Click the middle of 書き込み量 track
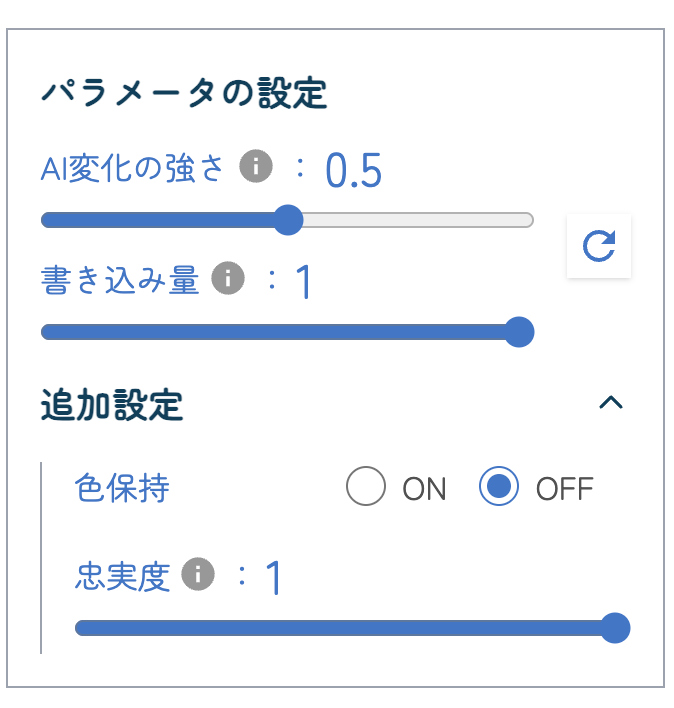Image resolution: width=674 pixels, height=708 pixels. (x=288, y=332)
